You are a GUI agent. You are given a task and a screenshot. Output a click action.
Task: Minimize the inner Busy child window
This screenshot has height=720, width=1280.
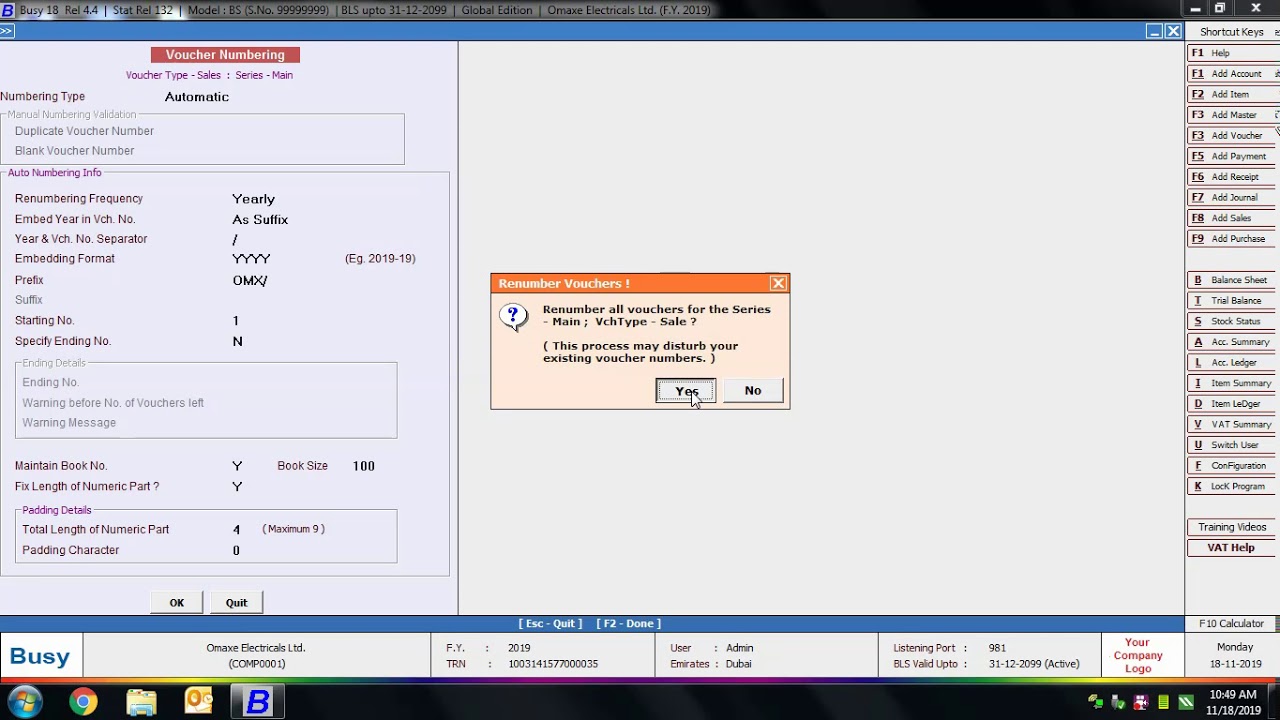[1153, 31]
